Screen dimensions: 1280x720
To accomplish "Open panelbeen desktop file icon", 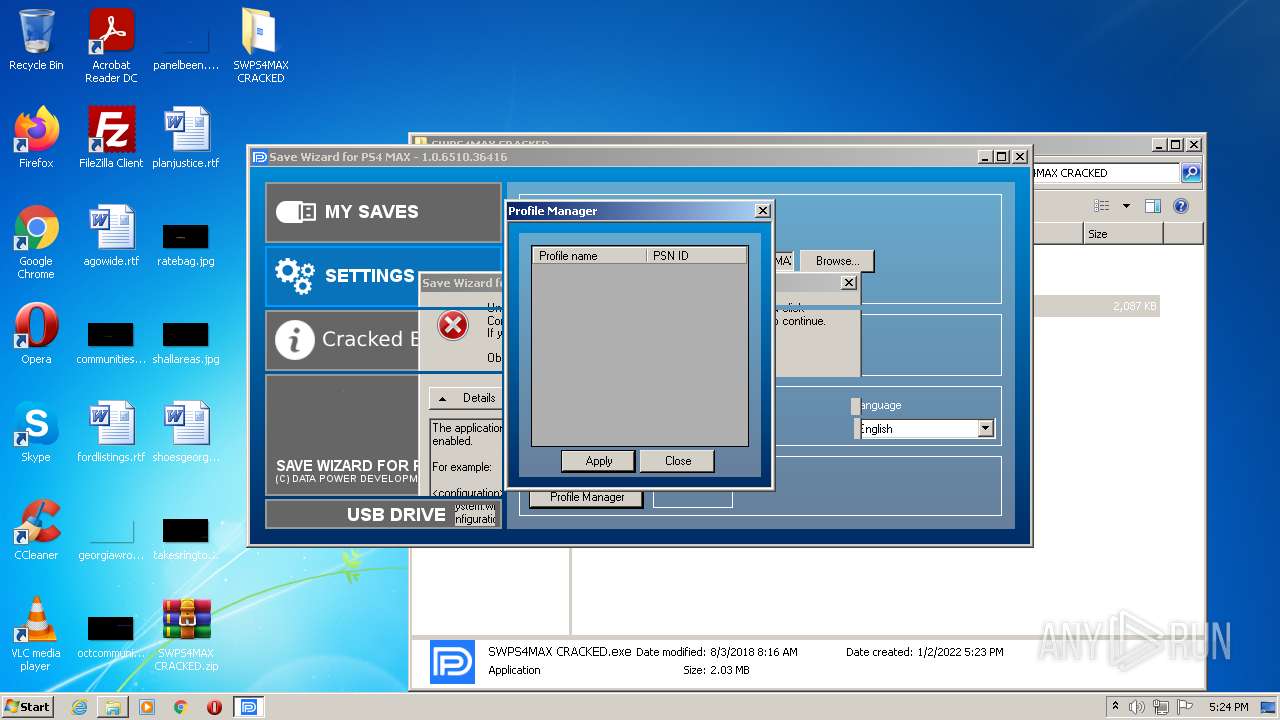I will (186, 45).
